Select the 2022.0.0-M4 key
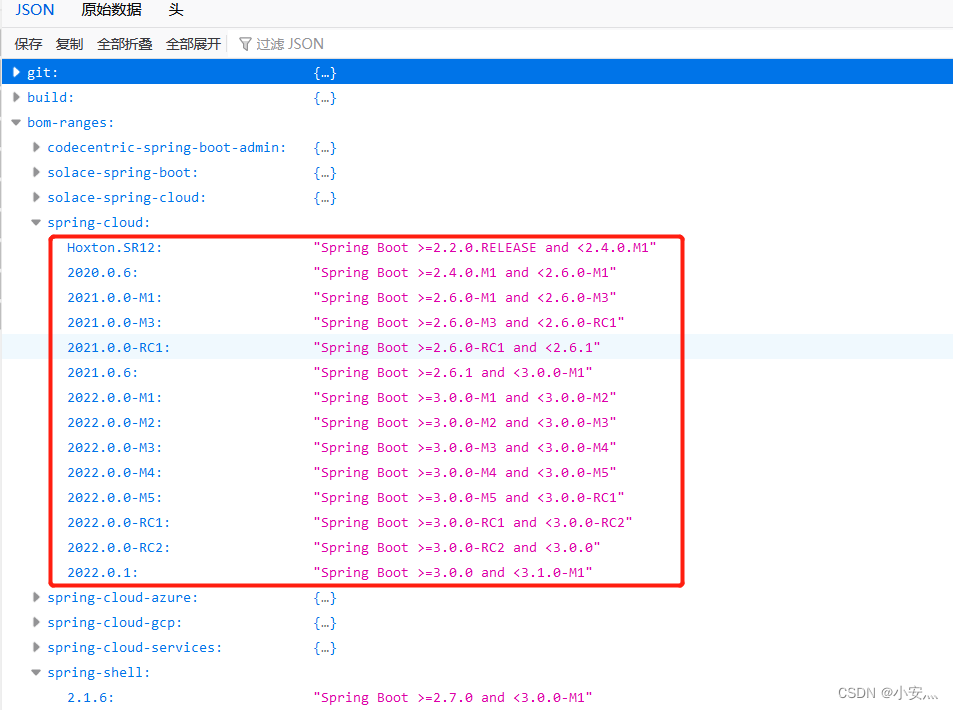 114,472
